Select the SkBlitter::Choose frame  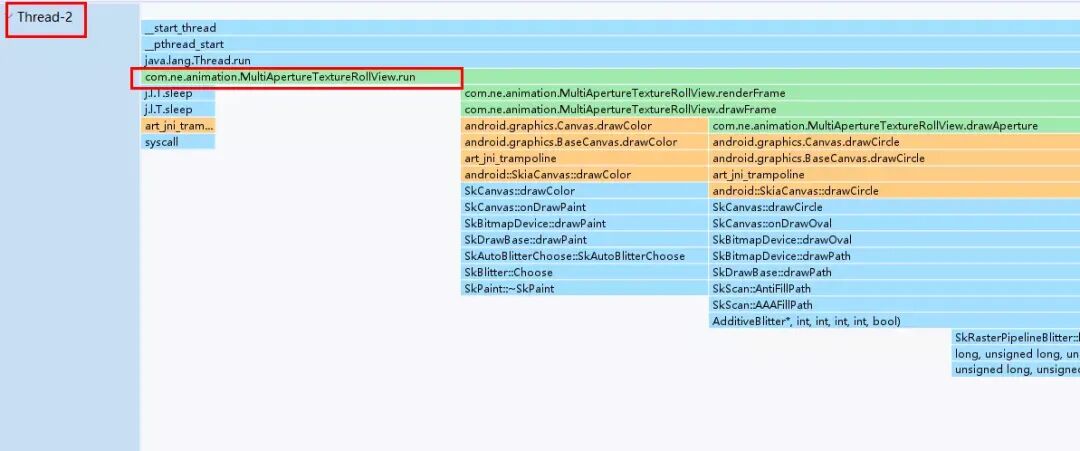coord(584,273)
